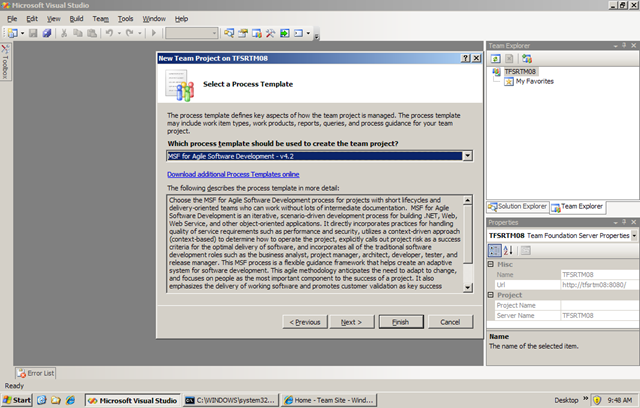Open Team Explorer window position menu arrow
The height and width of the screenshot is (408, 640).
[615, 46]
